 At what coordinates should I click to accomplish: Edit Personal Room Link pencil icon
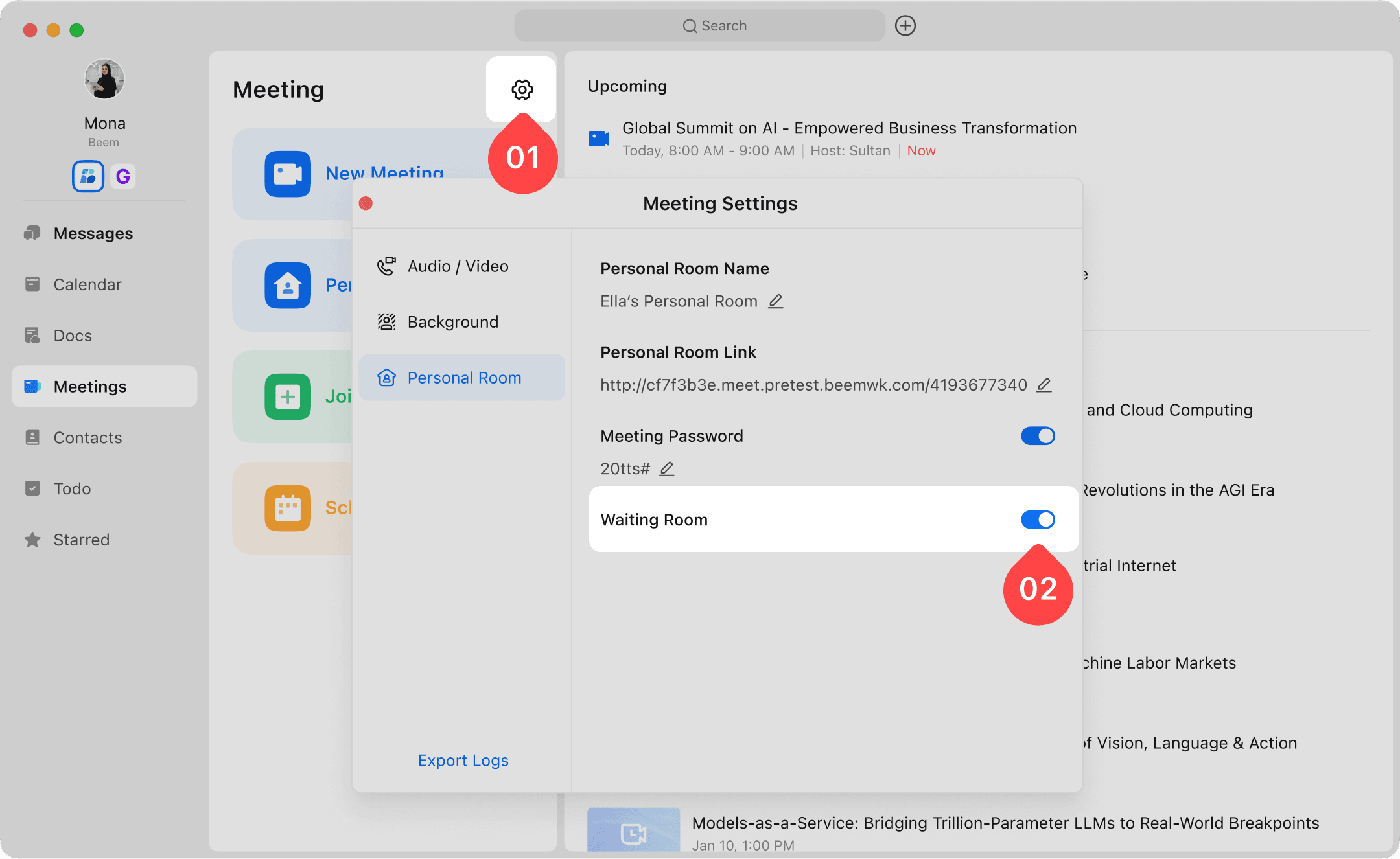click(x=1044, y=385)
